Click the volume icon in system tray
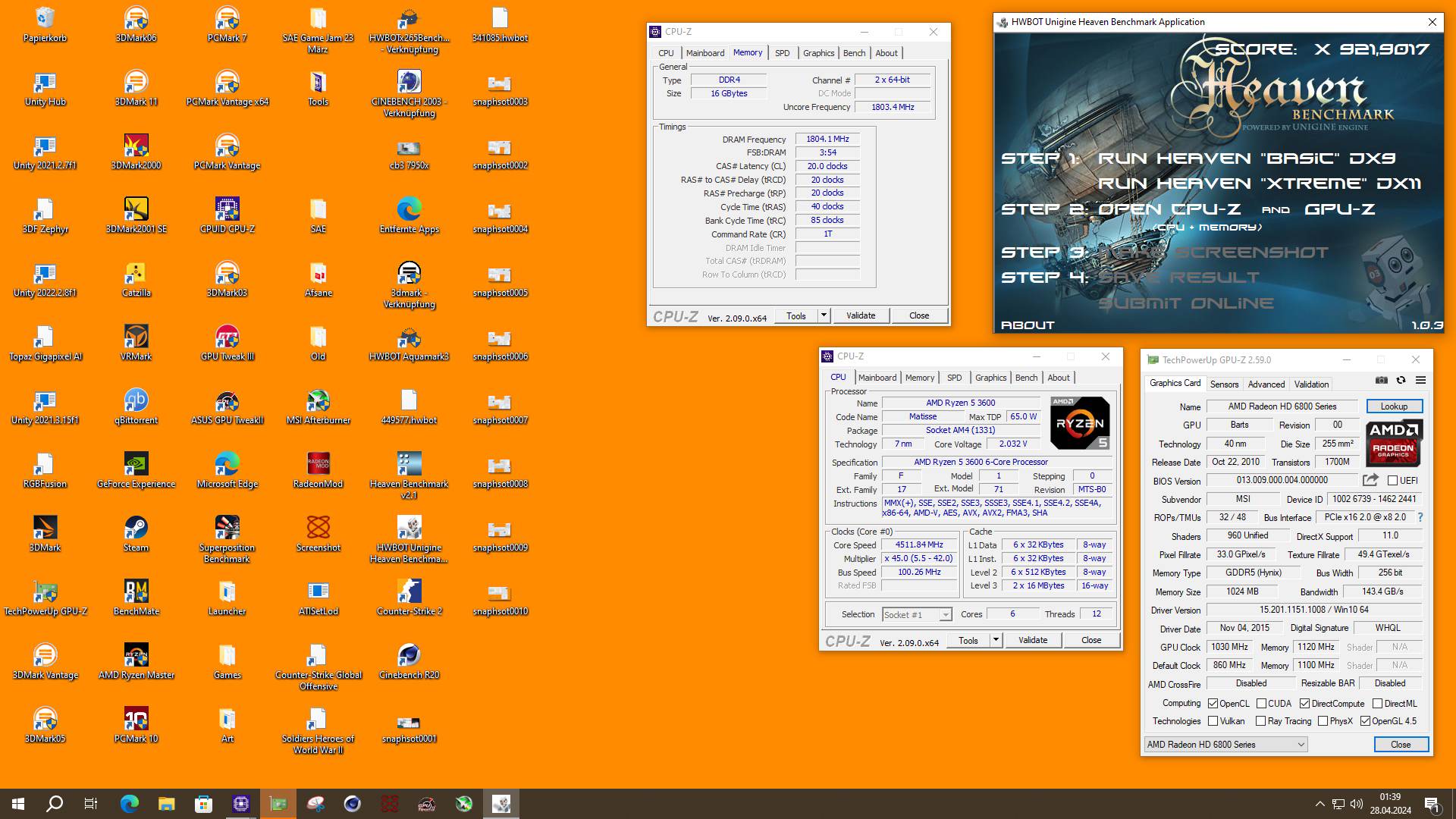The image size is (1456, 819). [x=1357, y=804]
